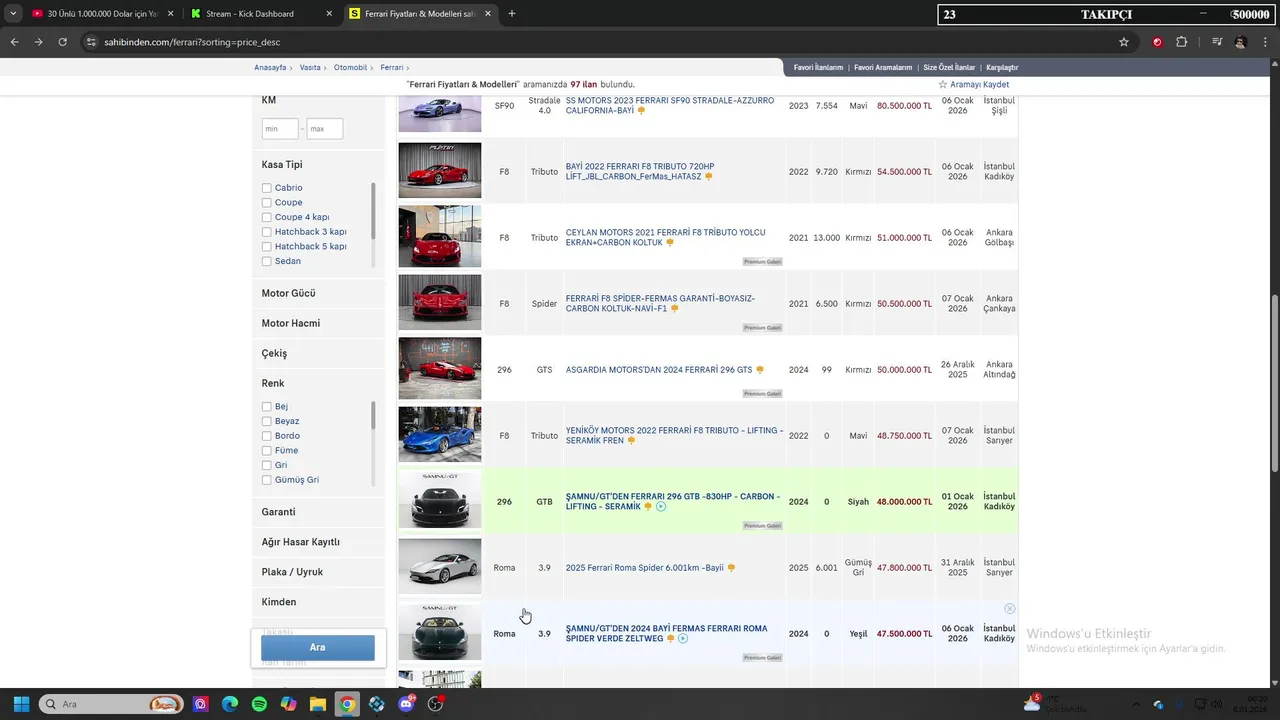Open Karşılaştır in the top menu

1002,67
